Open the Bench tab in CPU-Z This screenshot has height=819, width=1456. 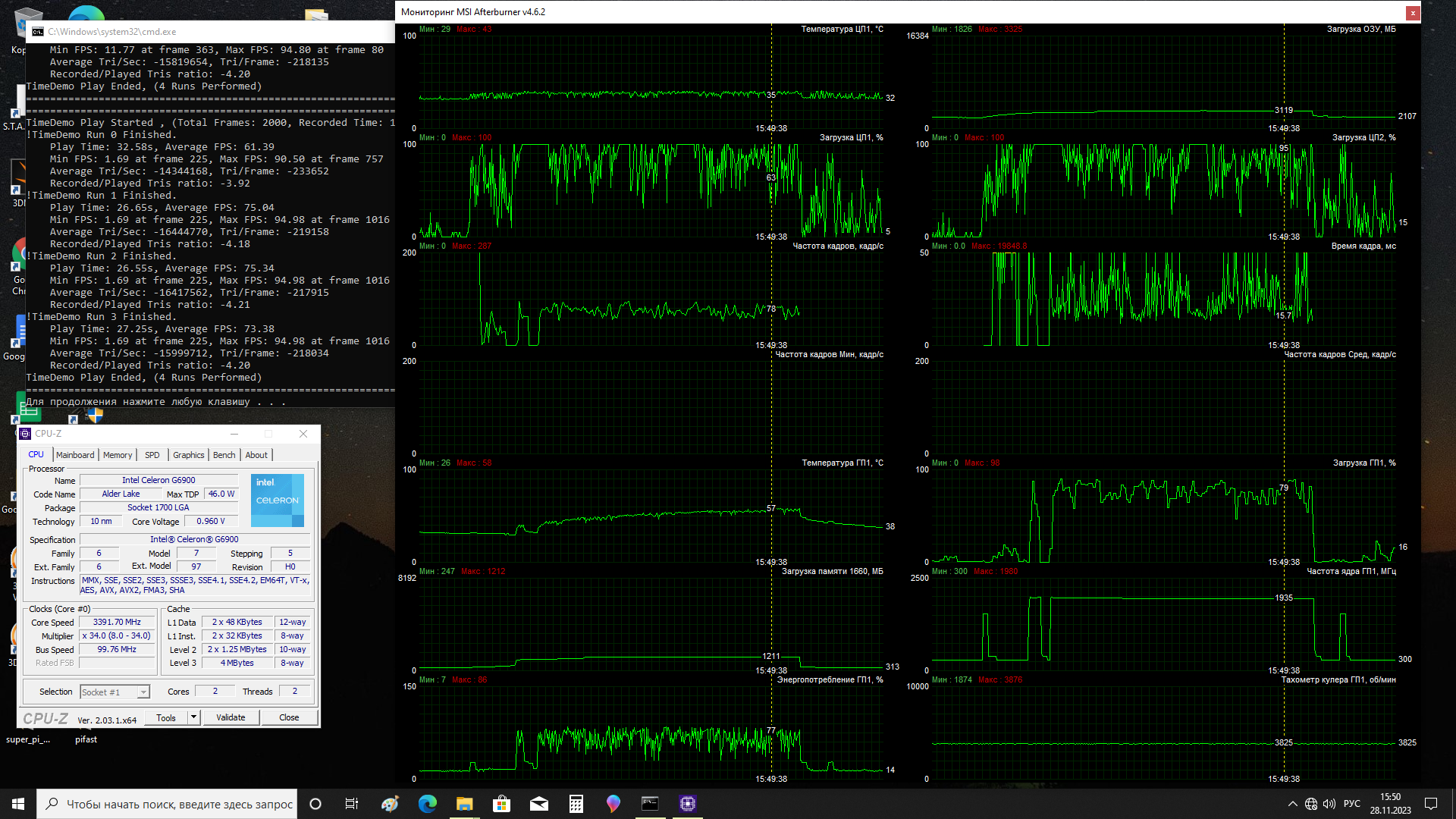pos(224,455)
